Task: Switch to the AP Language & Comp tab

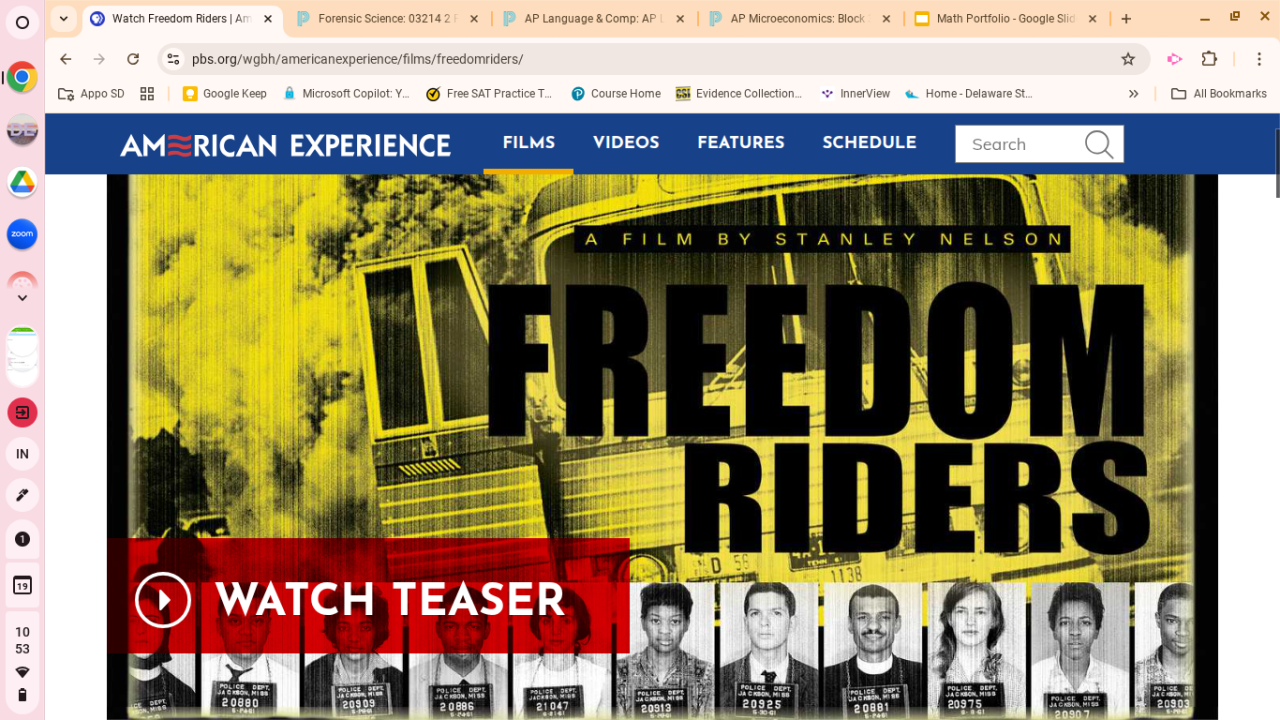Action: click(x=594, y=18)
